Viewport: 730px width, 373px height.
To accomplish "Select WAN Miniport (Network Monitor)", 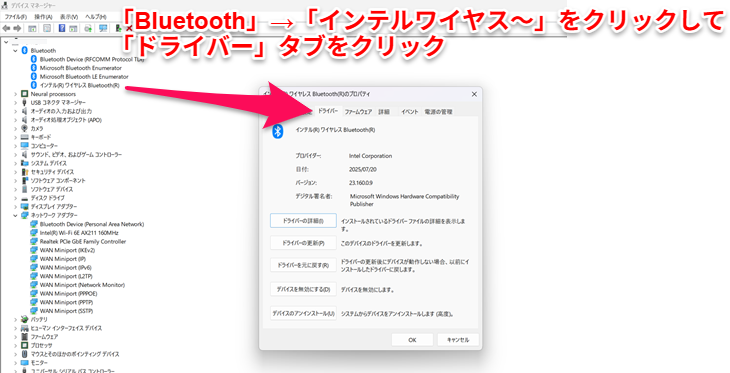I will click(82, 285).
